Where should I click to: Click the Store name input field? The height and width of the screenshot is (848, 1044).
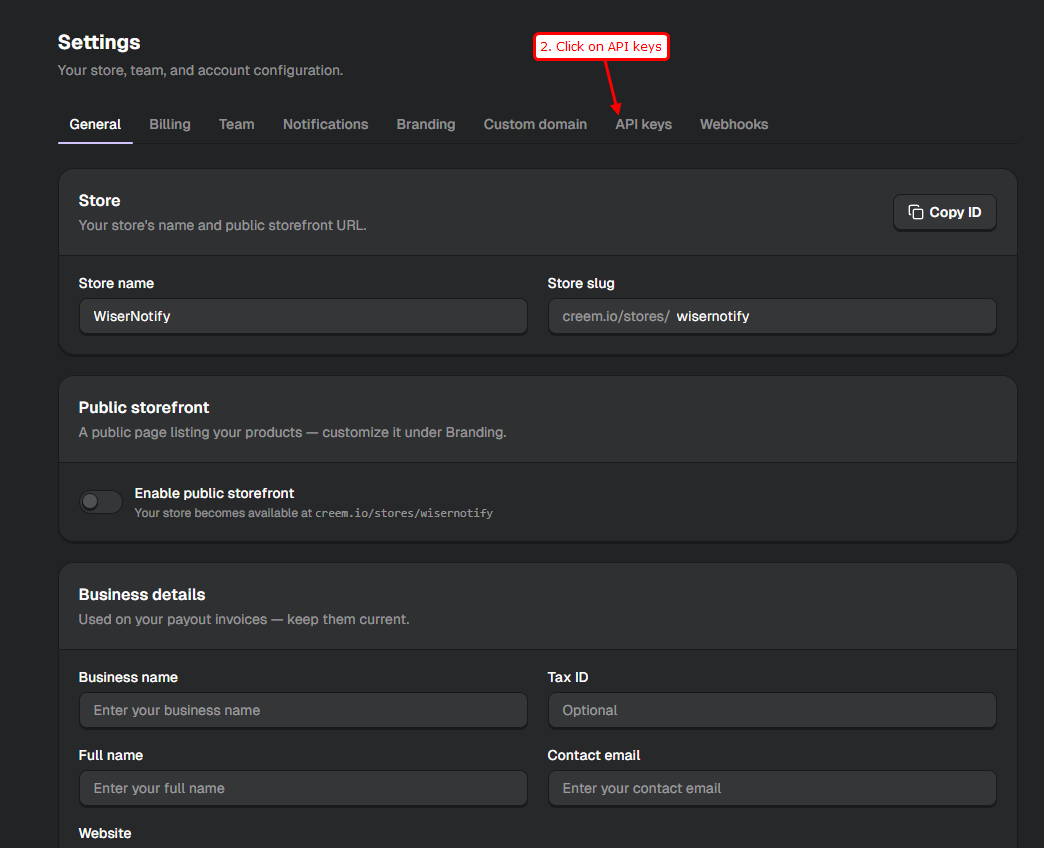pos(304,316)
